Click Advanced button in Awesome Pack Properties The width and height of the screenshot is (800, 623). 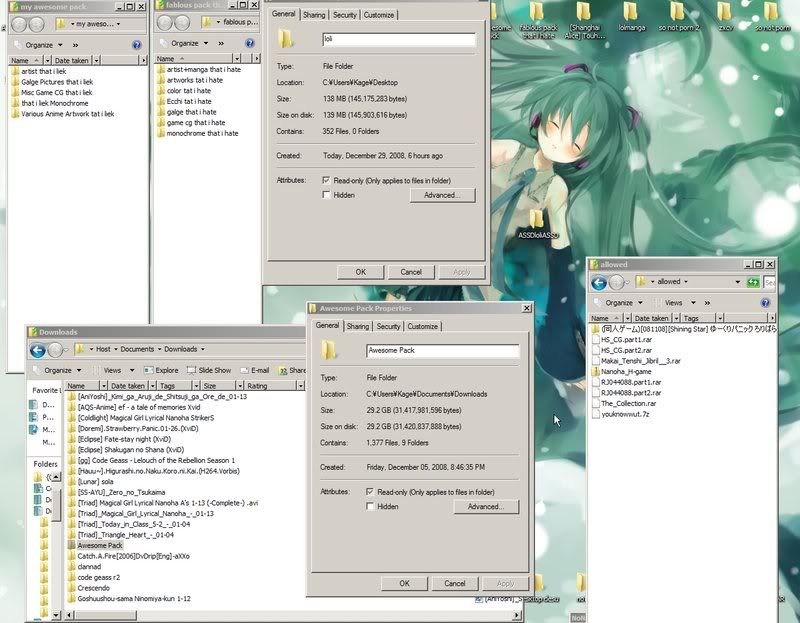[x=484, y=507]
